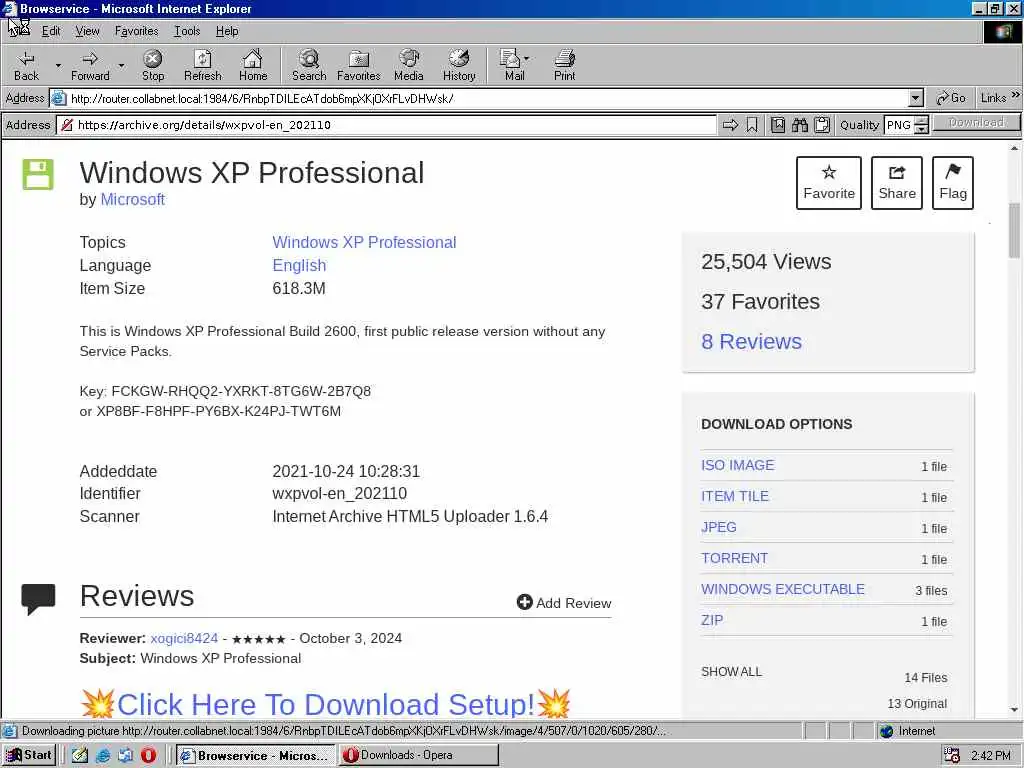The width and height of the screenshot is (1024, 768).
Task: Click the Reviews speech bubble icon
Action: tap(38, 598)
